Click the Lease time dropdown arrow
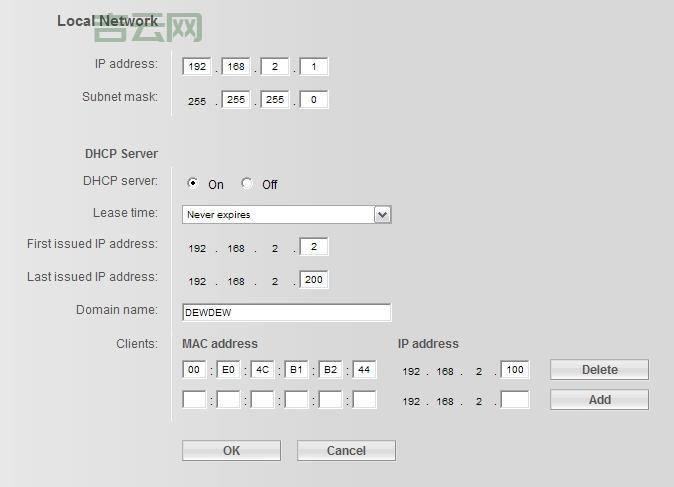 click(x=382, y=214)
